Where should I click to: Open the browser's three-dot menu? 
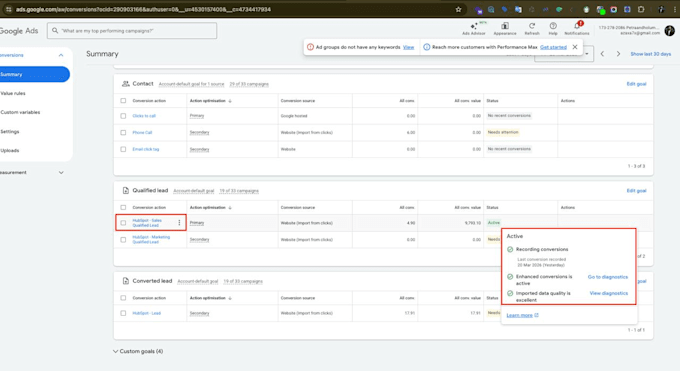click(x=675, y=9)
